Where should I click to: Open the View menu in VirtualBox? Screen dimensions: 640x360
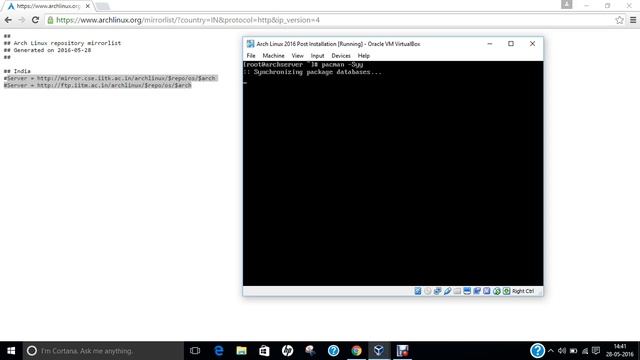point(298,56)
